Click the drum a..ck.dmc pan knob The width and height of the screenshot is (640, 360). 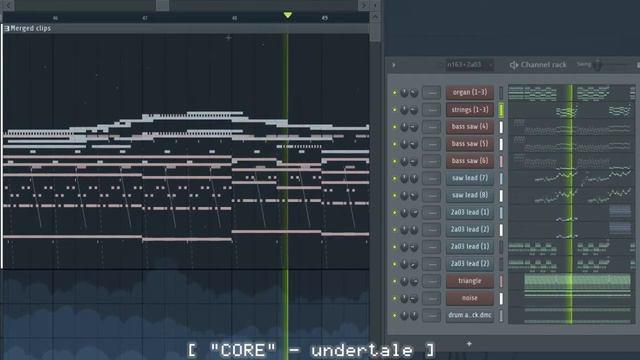pyautogui.click(x=404, y=316)
